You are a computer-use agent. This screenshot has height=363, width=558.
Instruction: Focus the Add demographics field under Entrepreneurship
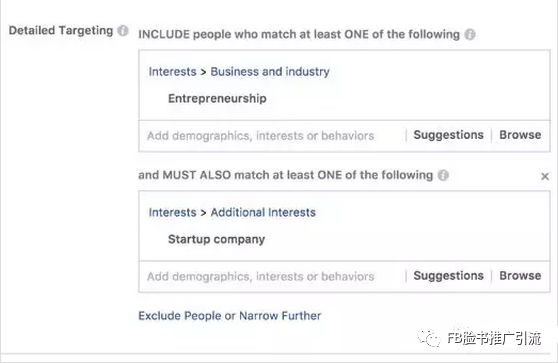pos(272,136)
